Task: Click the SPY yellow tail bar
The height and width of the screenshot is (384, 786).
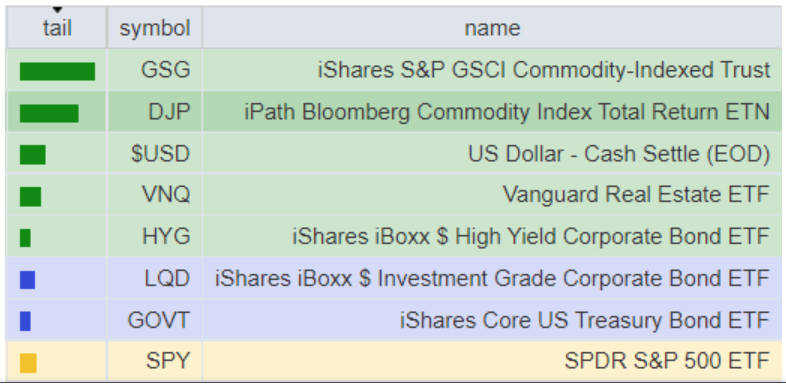Action: [x=28, y=363]
